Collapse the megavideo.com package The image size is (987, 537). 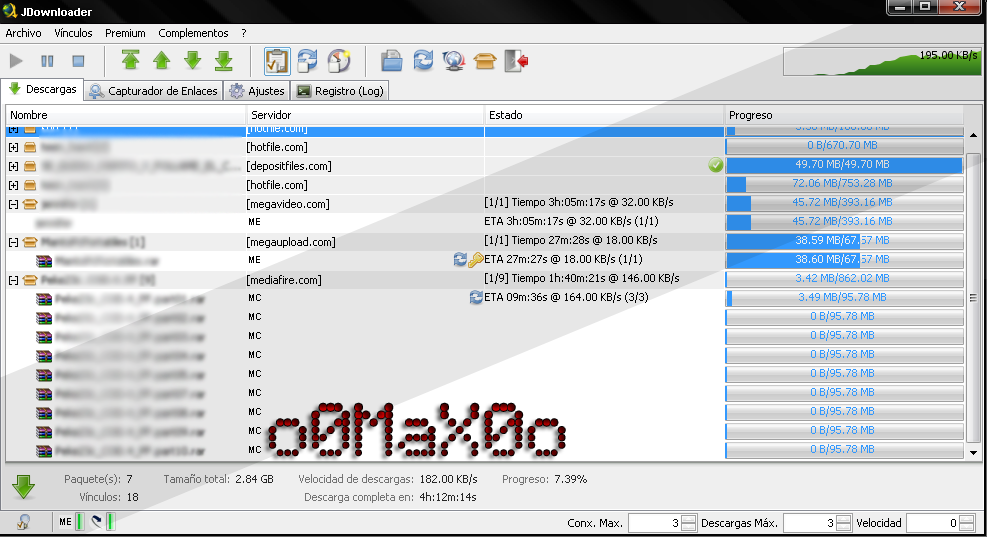(13, 204)
